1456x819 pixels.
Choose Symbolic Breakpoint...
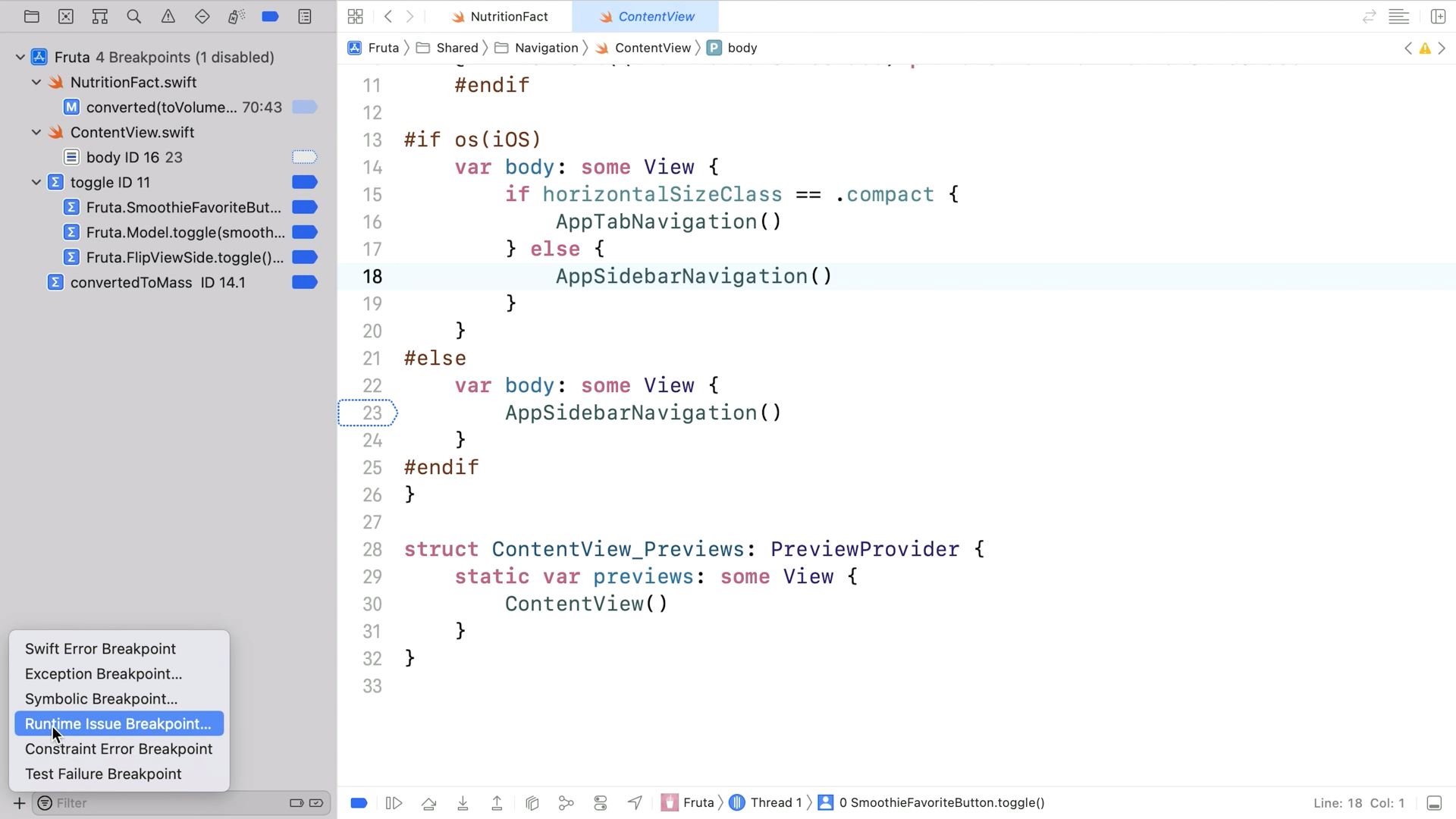[119, 698]
